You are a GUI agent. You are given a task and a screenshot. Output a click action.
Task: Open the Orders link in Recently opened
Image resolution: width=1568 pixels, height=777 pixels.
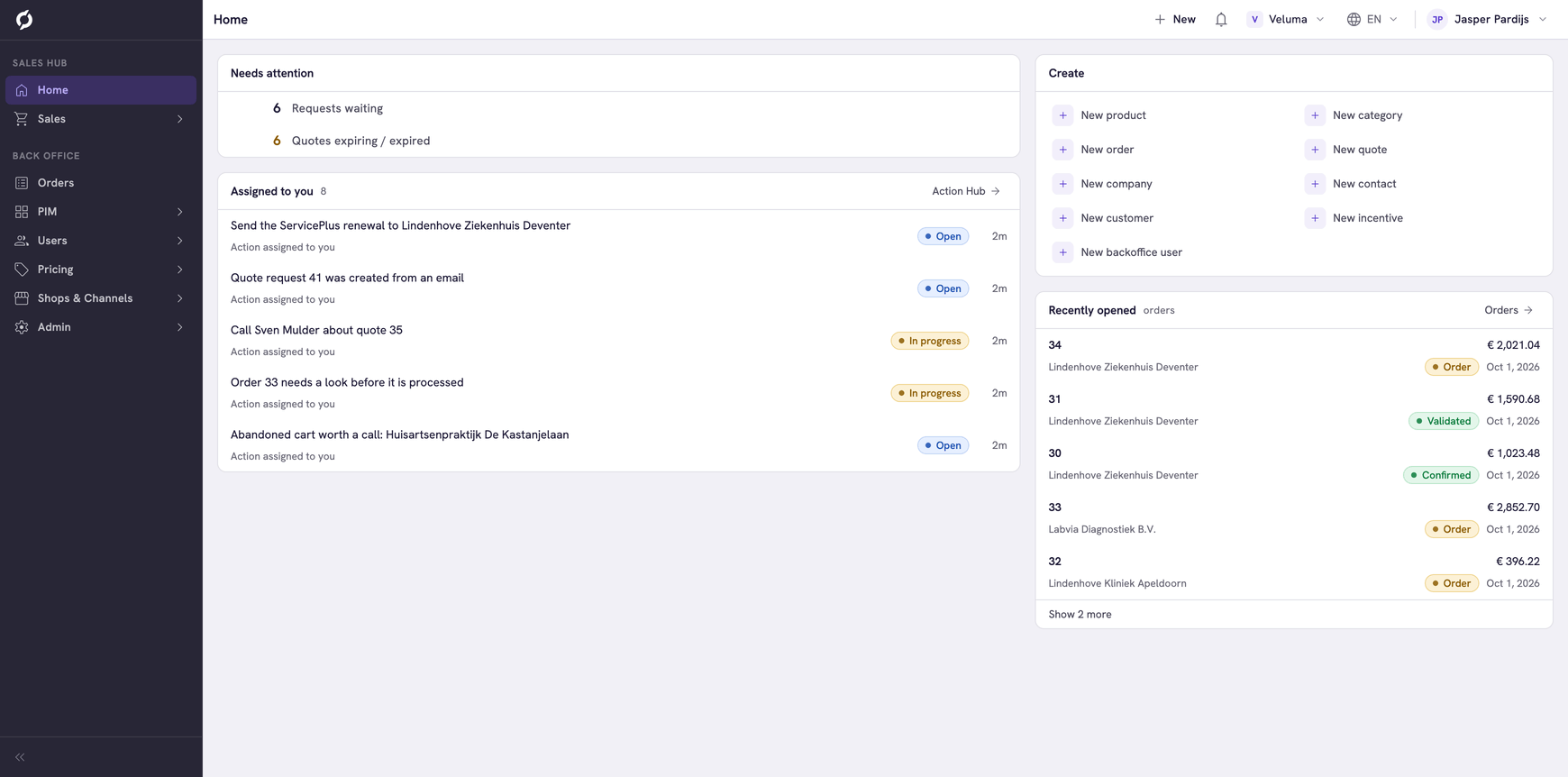1509,310
